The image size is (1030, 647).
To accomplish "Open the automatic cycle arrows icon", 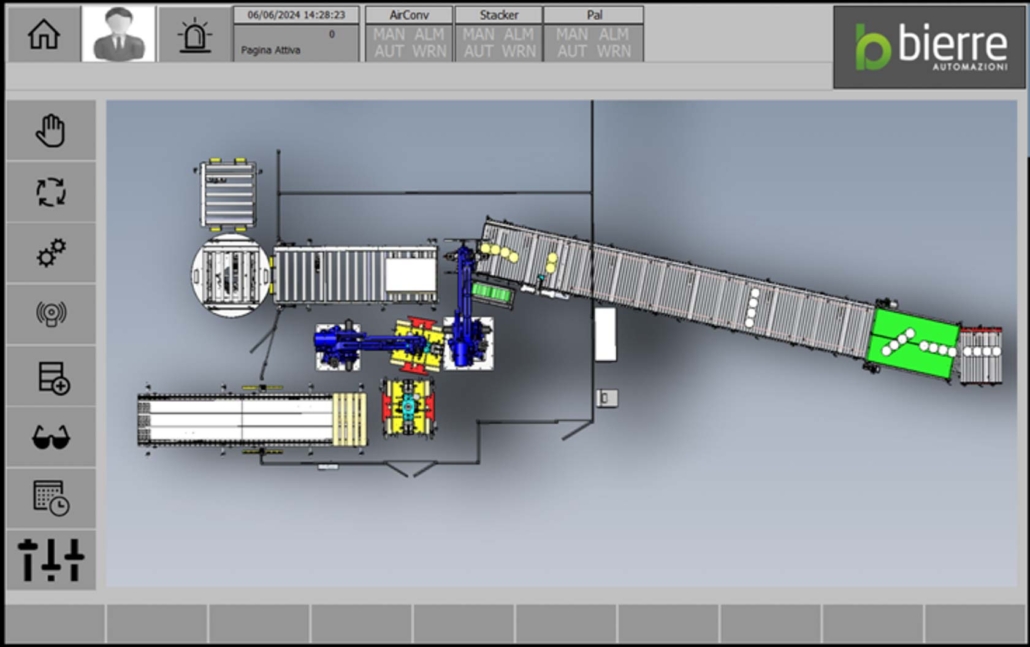I will coord(51,192).
